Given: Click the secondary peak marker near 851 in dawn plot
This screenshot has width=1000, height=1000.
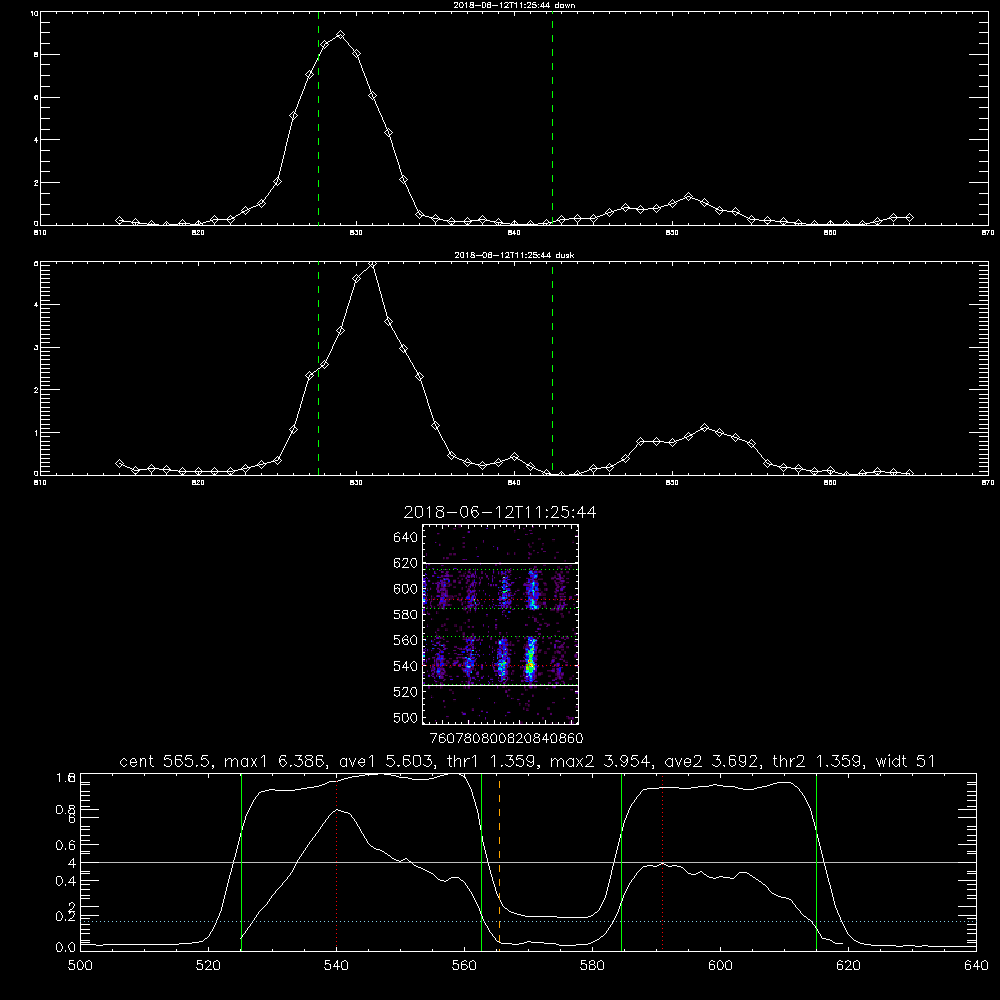Looking at the screenshot, I should pyautogui.click(x=688, y=196).
